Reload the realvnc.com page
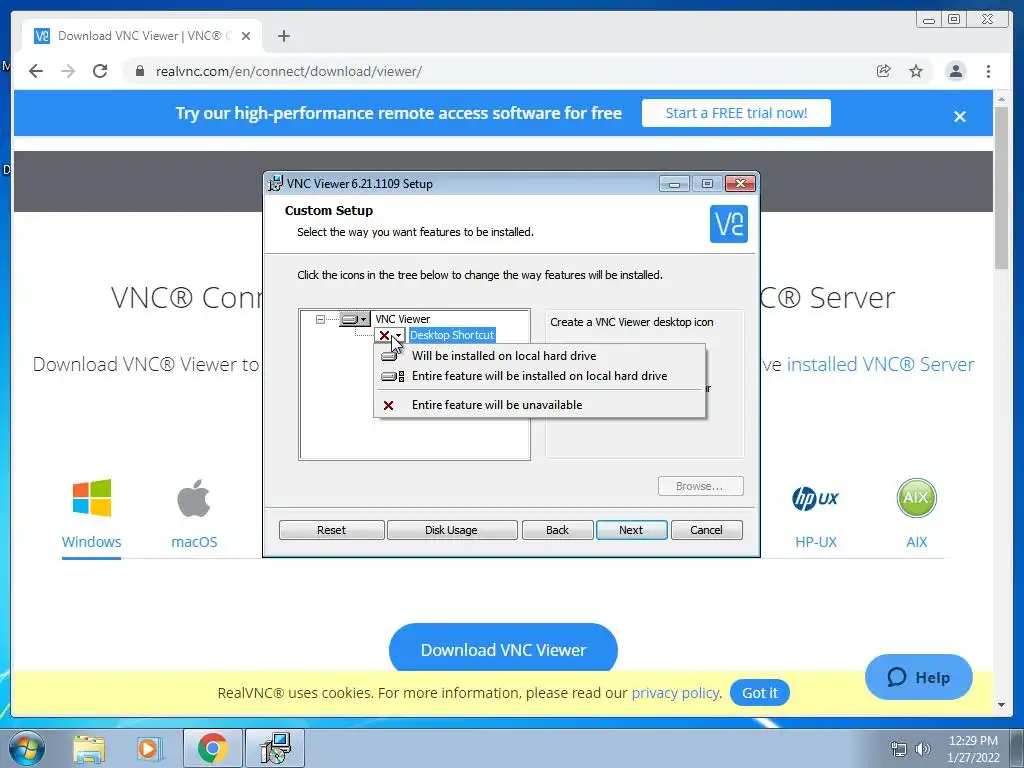Viewport: 1024px width, 768px height. pos(100,71)
